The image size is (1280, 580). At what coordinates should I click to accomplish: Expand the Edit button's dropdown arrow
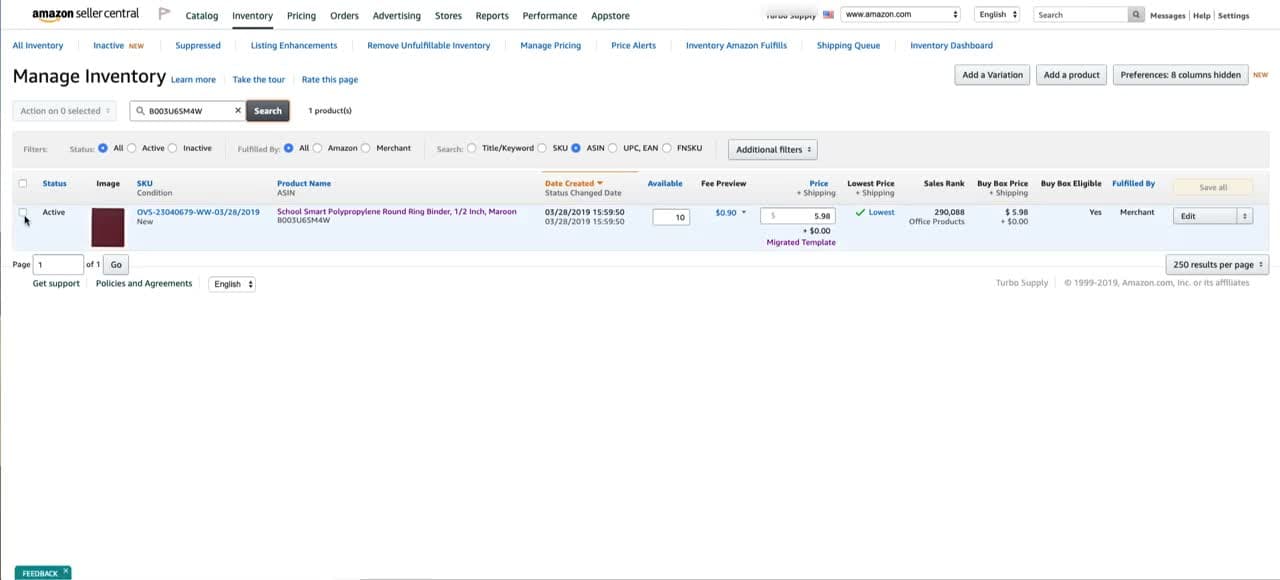coord(1244,216)
